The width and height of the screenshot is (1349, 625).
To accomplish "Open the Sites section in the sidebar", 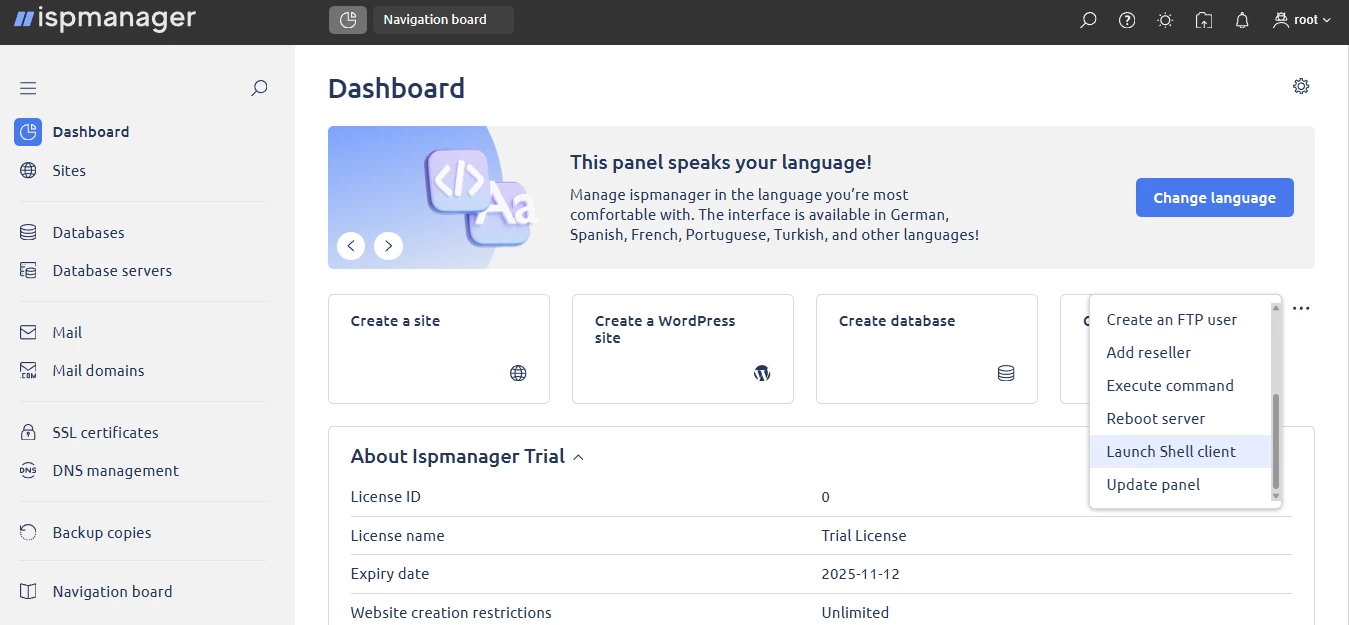I will pyautogui.click(x=69, y=170).
